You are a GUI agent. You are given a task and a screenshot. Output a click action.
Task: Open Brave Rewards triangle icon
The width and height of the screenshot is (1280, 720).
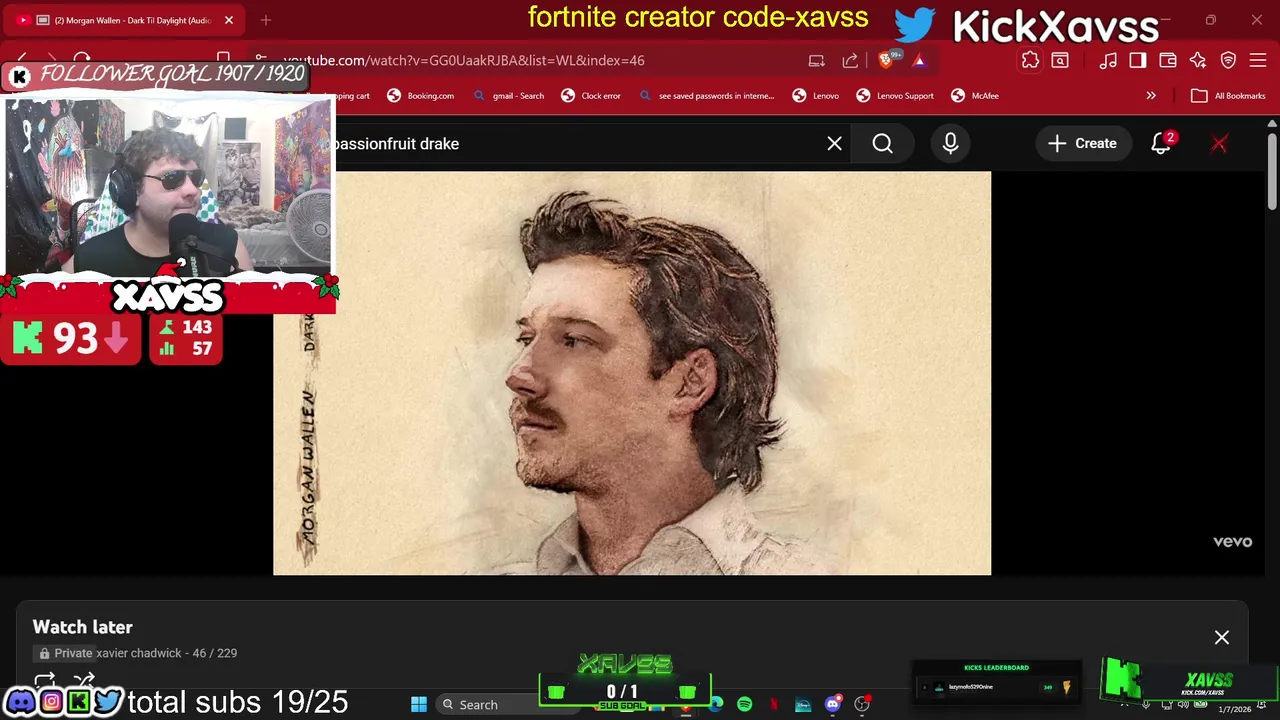(919, 60)
